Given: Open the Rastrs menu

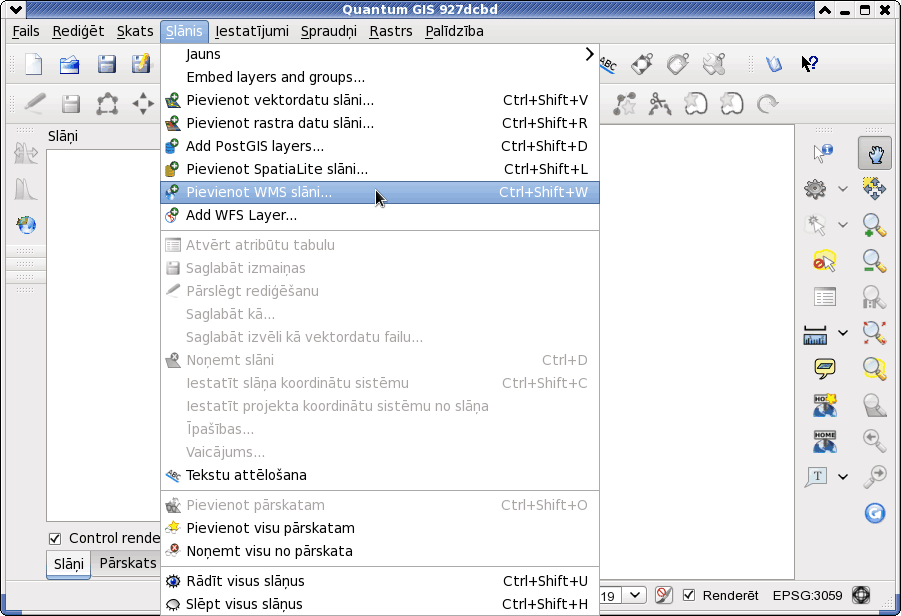Looking at the screenshot, I should 391,31.
